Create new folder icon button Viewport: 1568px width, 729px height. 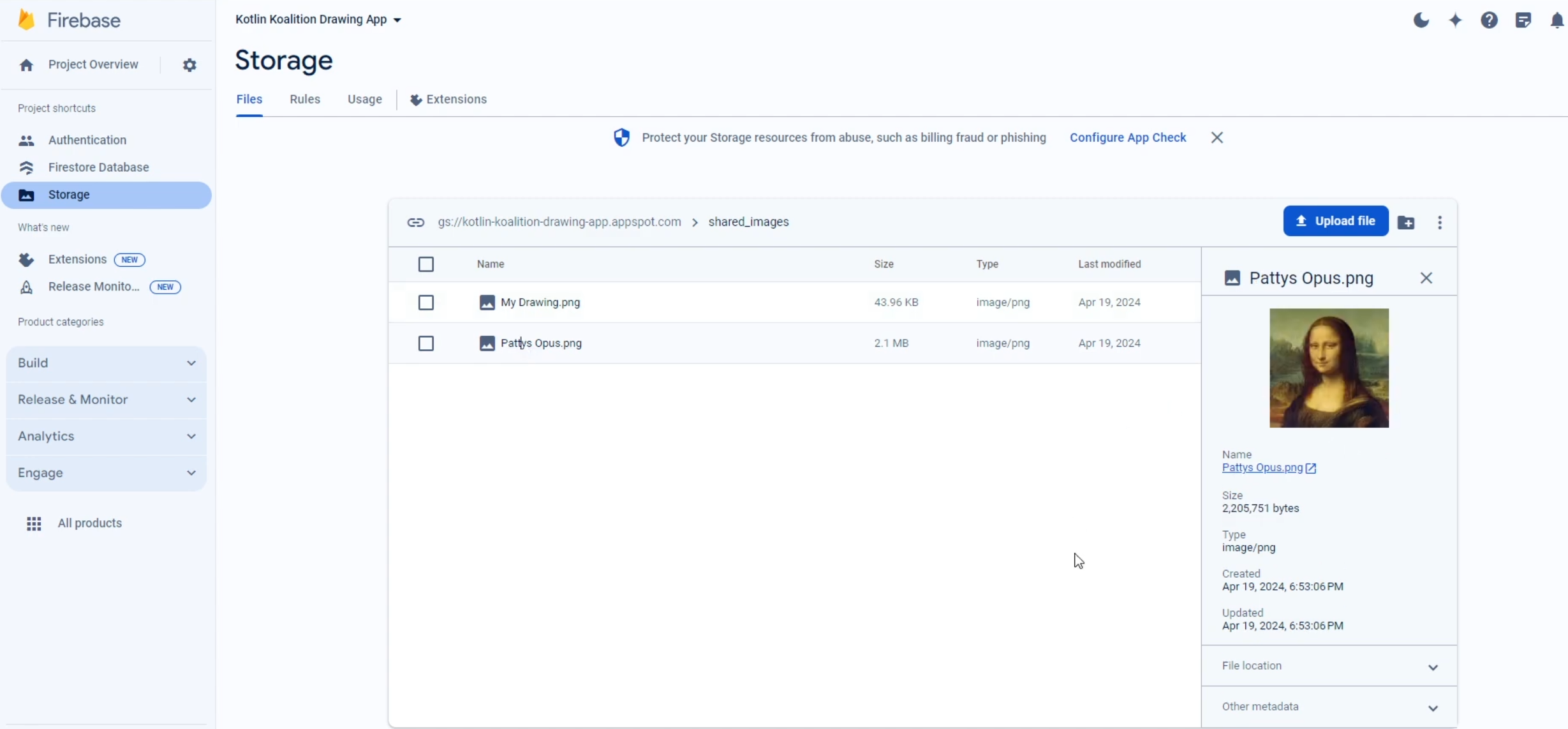point(1406,222)
